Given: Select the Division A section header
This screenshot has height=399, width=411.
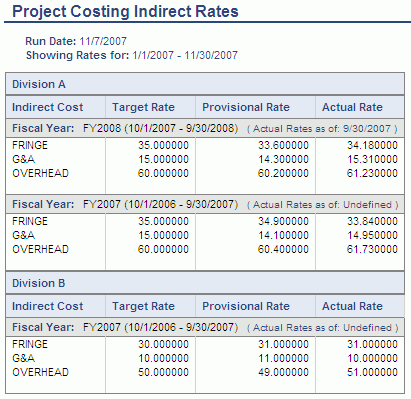Looking at the screenshot, I should [205, 84].
